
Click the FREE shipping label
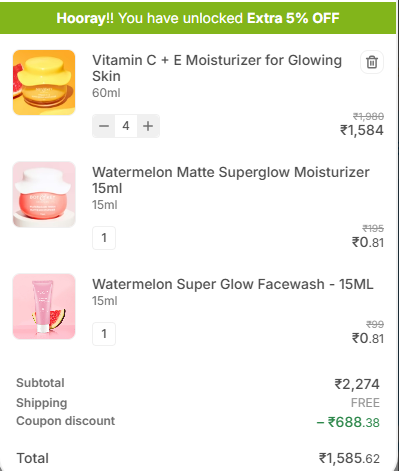[365, 403]
